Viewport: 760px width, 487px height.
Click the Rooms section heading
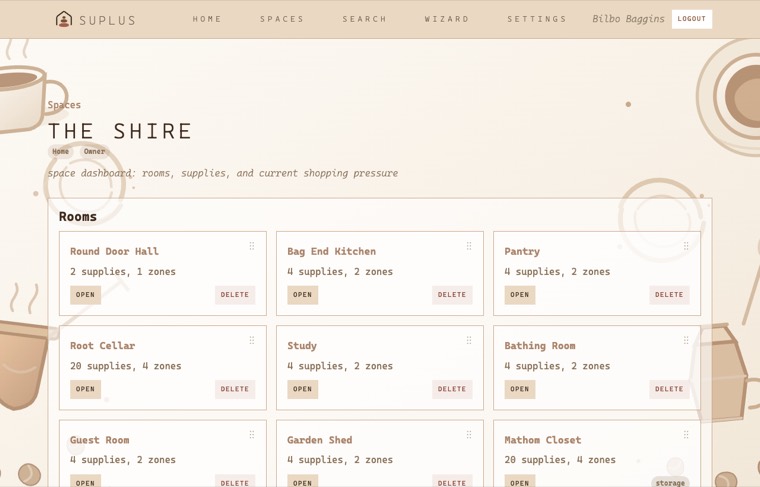click(78, 217)
